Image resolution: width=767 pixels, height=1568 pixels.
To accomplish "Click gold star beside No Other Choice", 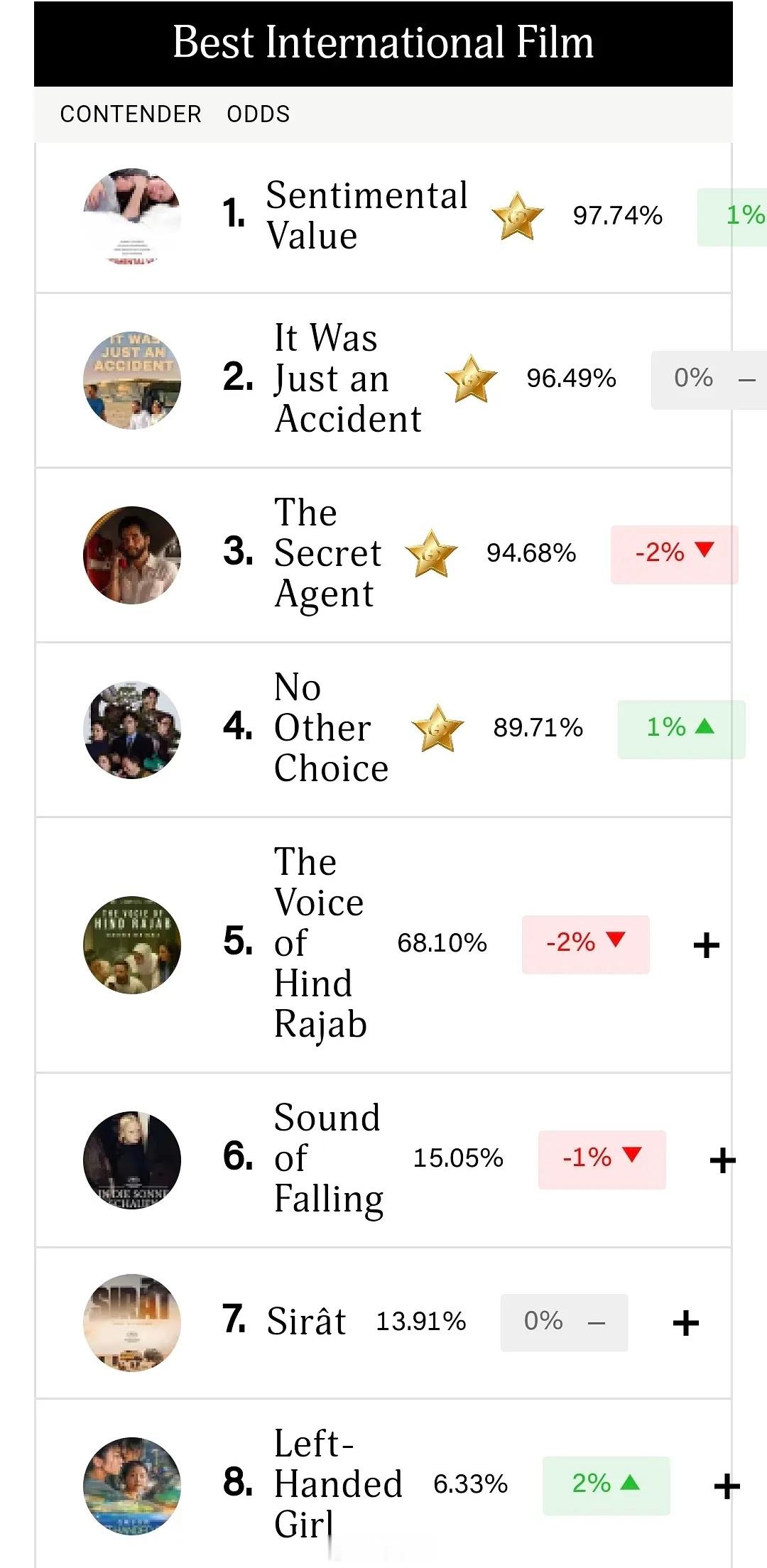I will (437, 728).
